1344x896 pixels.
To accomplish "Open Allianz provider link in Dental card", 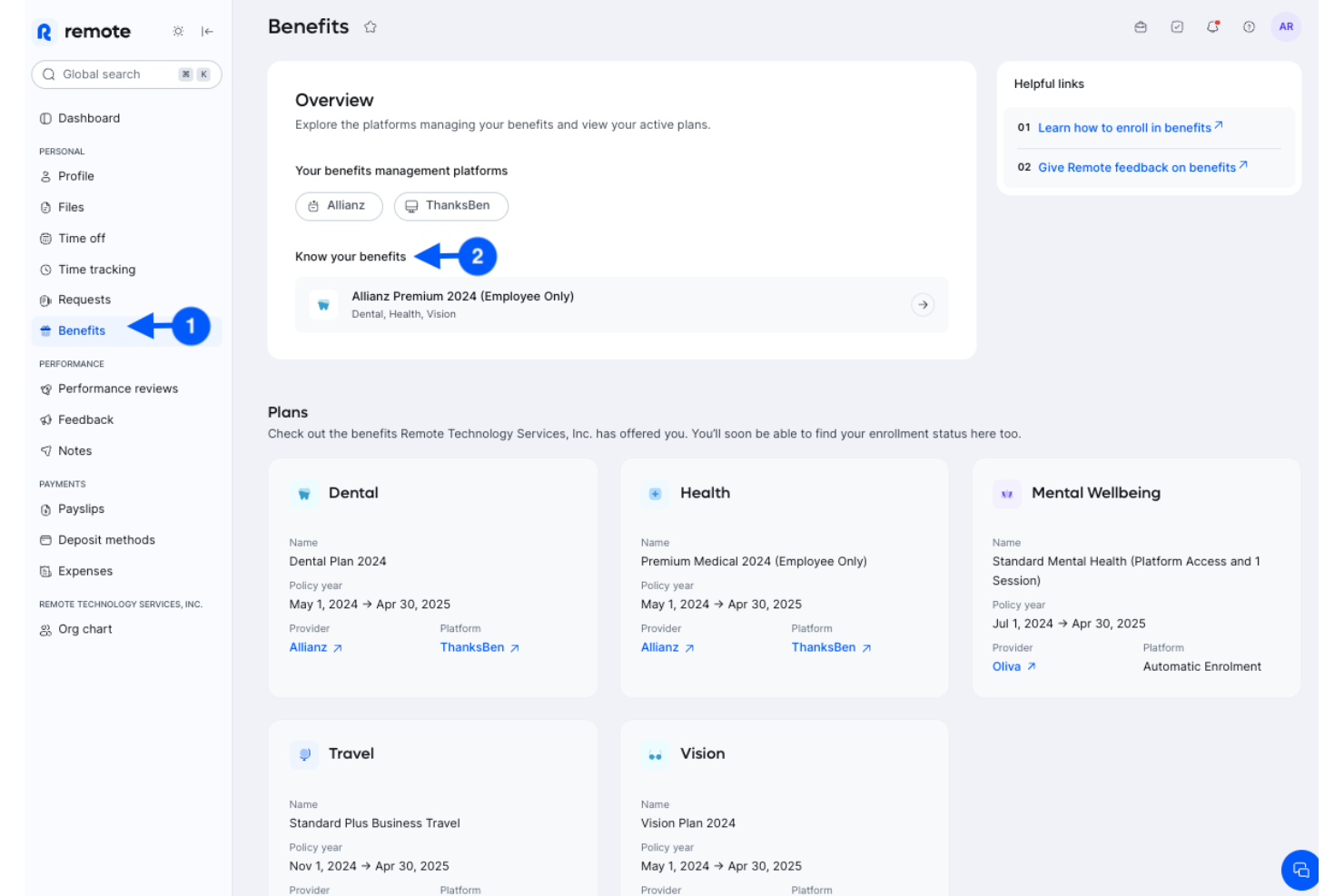I will tap(316, 647).
